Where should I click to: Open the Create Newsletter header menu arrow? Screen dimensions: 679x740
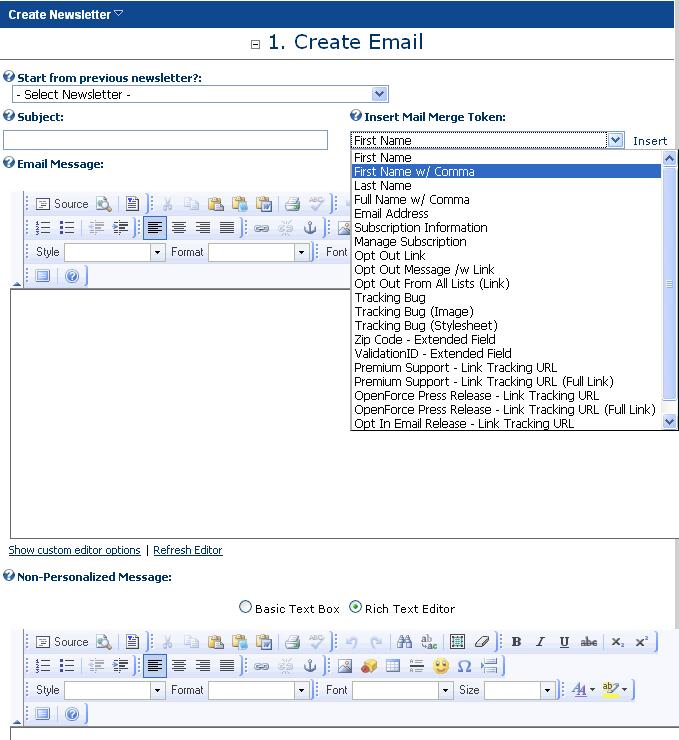[x=119, y=14]
